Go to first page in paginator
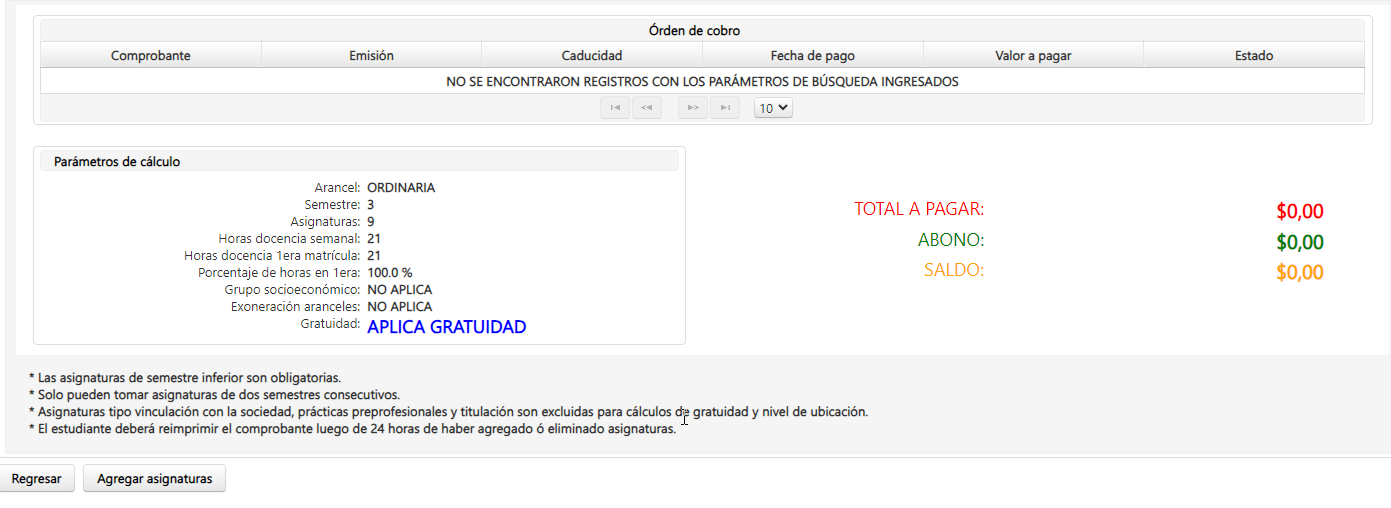The width and height of the screenshot is (1391, 508). tap(615, 108)
